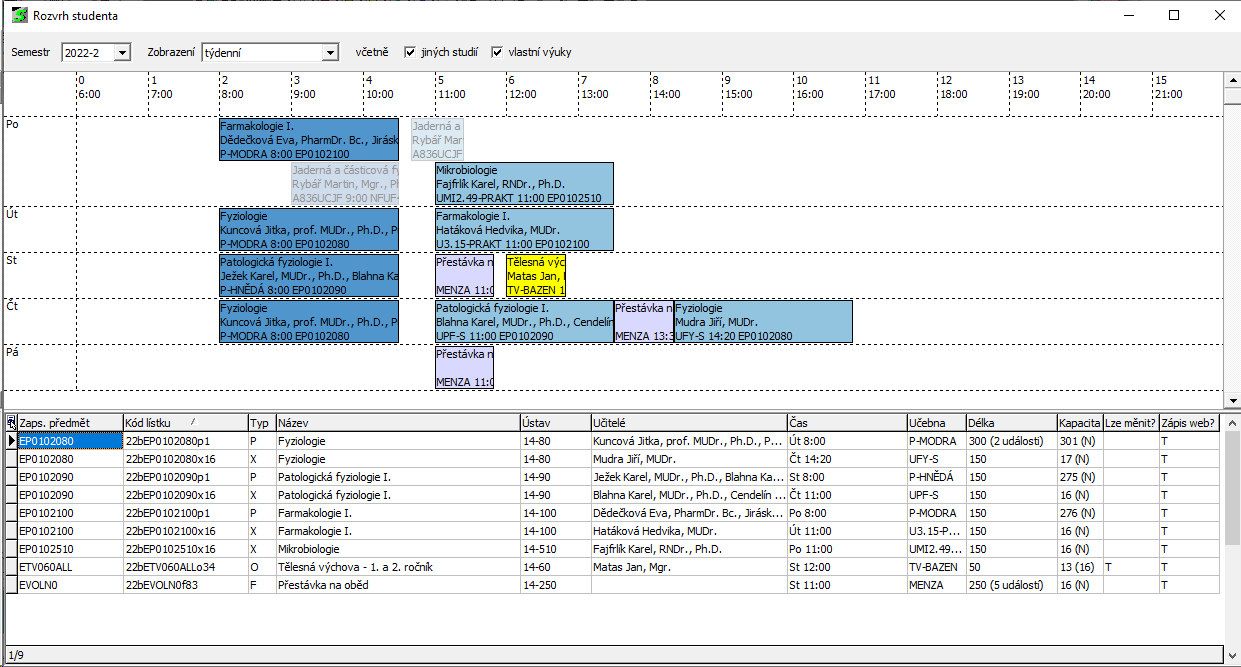Toggle the 'jiných studií' checkbox

(410, 52)
